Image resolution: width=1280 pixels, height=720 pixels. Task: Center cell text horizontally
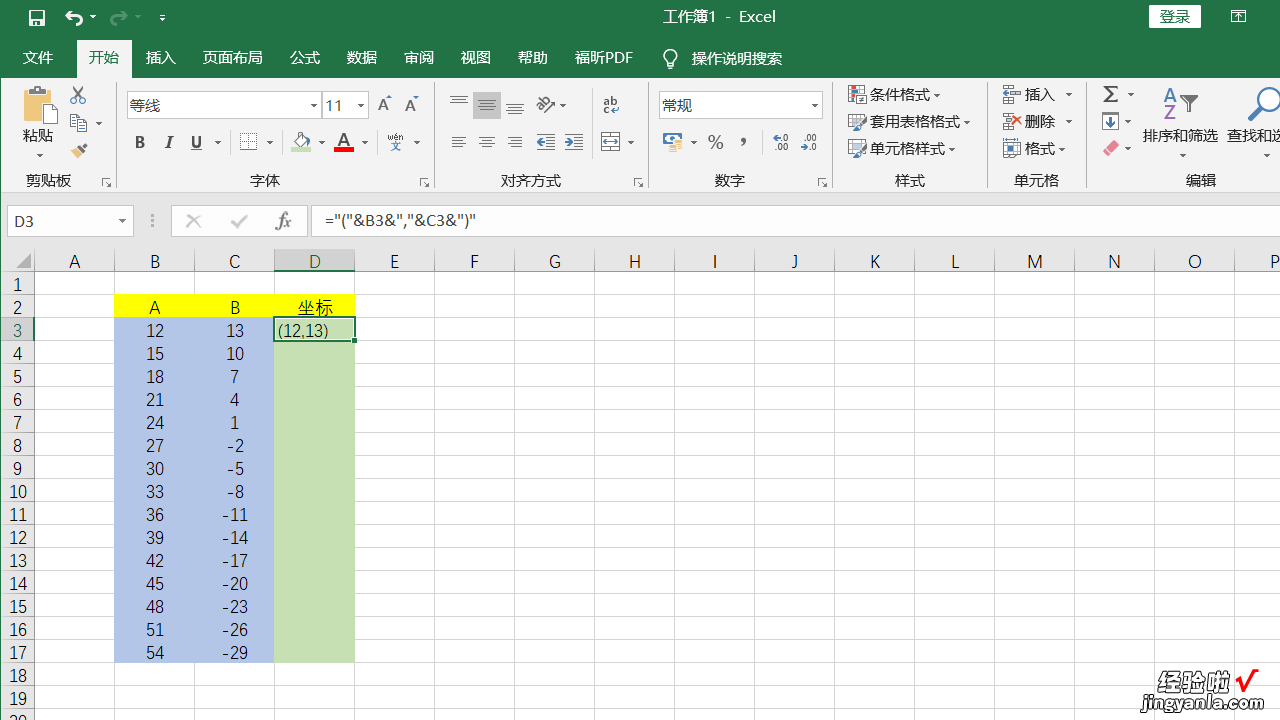point(487,143)
